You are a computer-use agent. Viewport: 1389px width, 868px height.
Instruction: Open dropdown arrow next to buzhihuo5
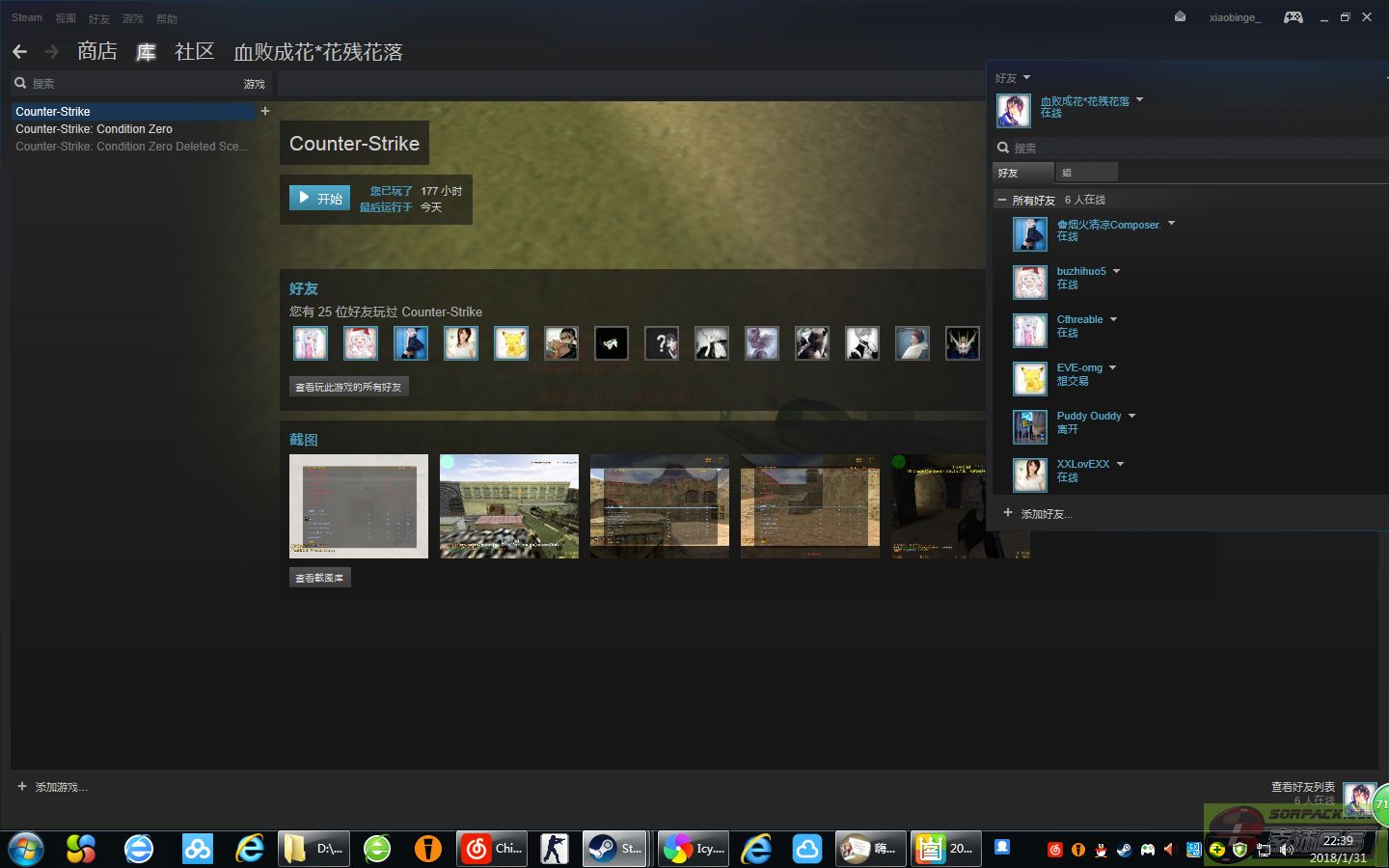pyautogui.click(x=1117, y=271)
